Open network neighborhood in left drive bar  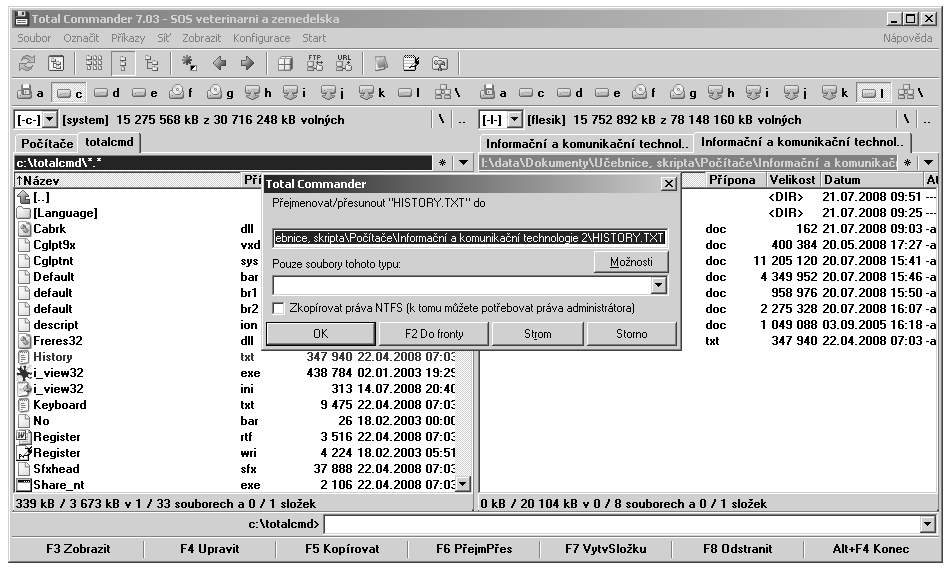click(448, 93)
